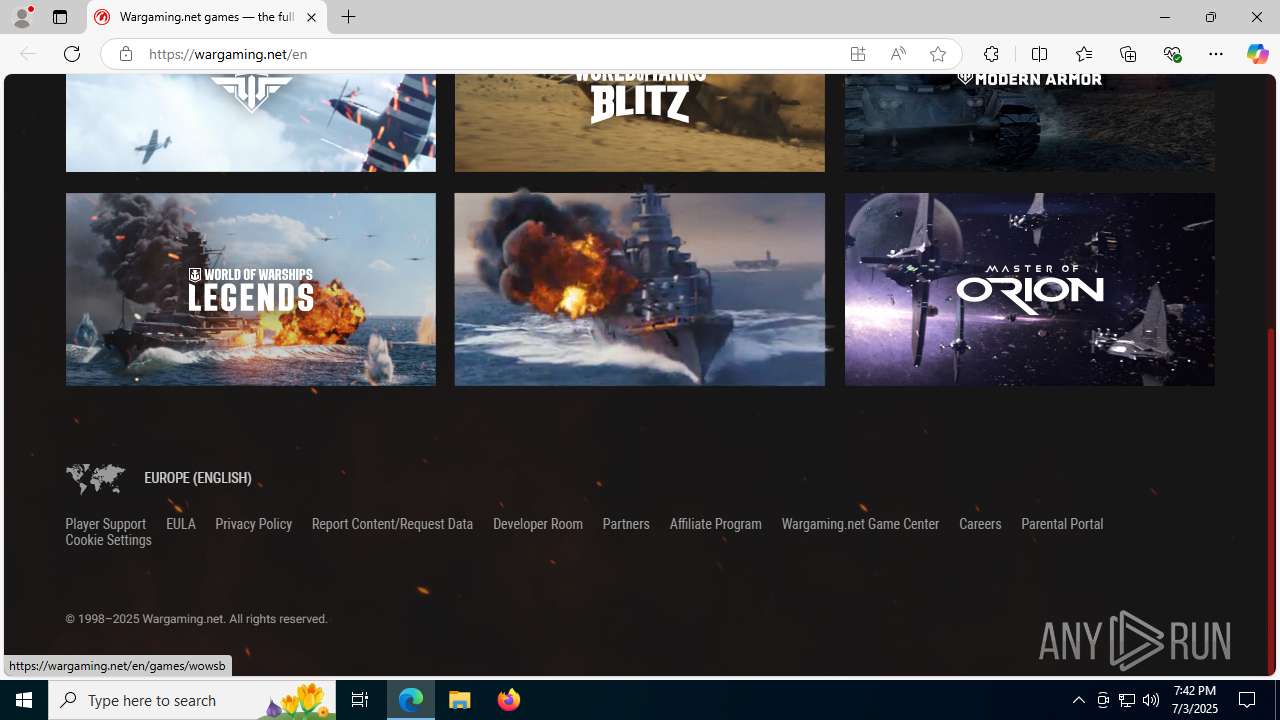Visit the Developer Room link
This screenshot has height=720, width=1280.
[x=538, y=524]
